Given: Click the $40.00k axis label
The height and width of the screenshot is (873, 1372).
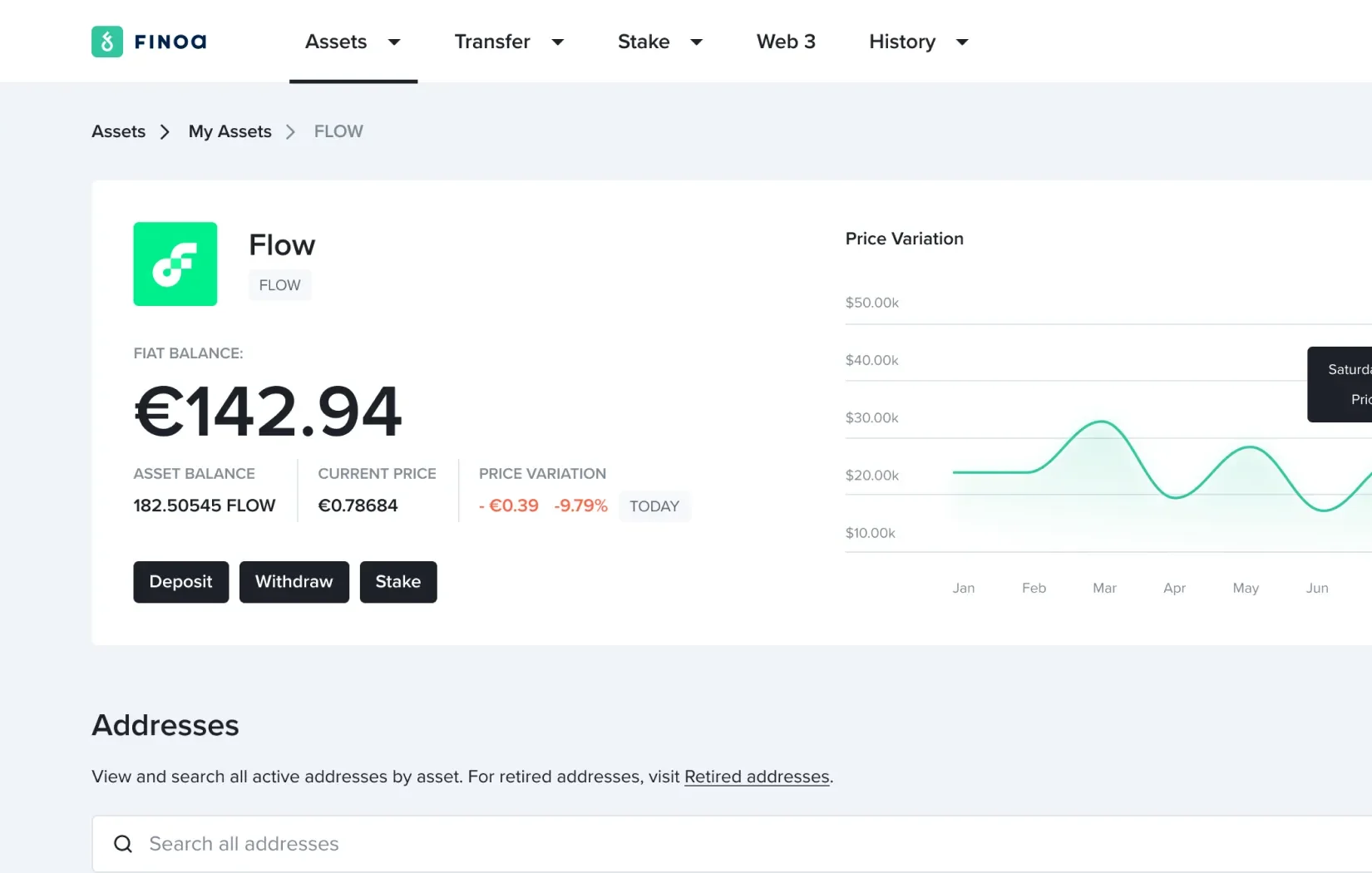Looking at the screenshot, I should click(x=872, y=360).
